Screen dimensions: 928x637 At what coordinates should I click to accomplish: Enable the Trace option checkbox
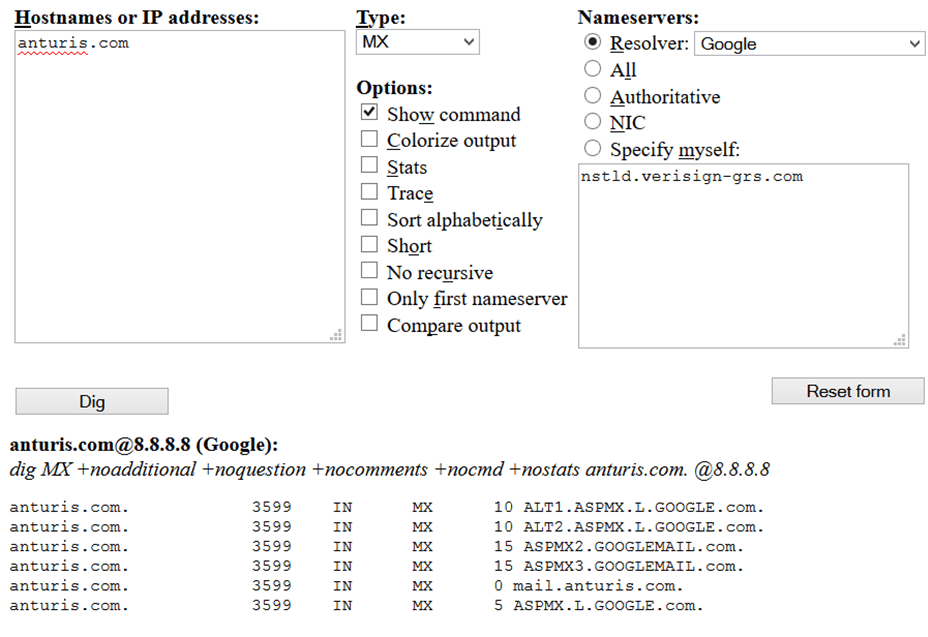click(370, 192)
